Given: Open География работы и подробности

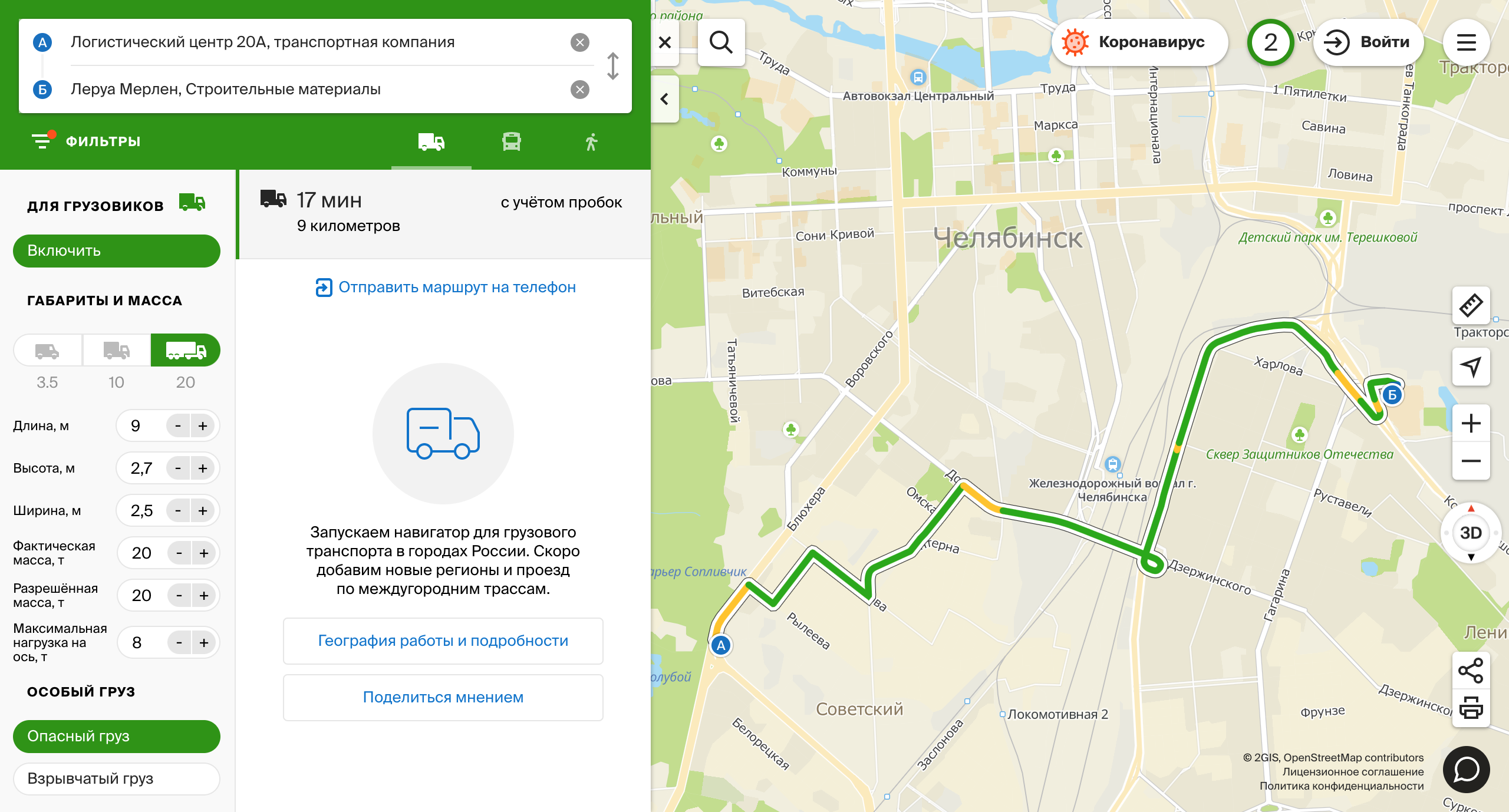Looking at the screenshot, I should coord(443,641).
